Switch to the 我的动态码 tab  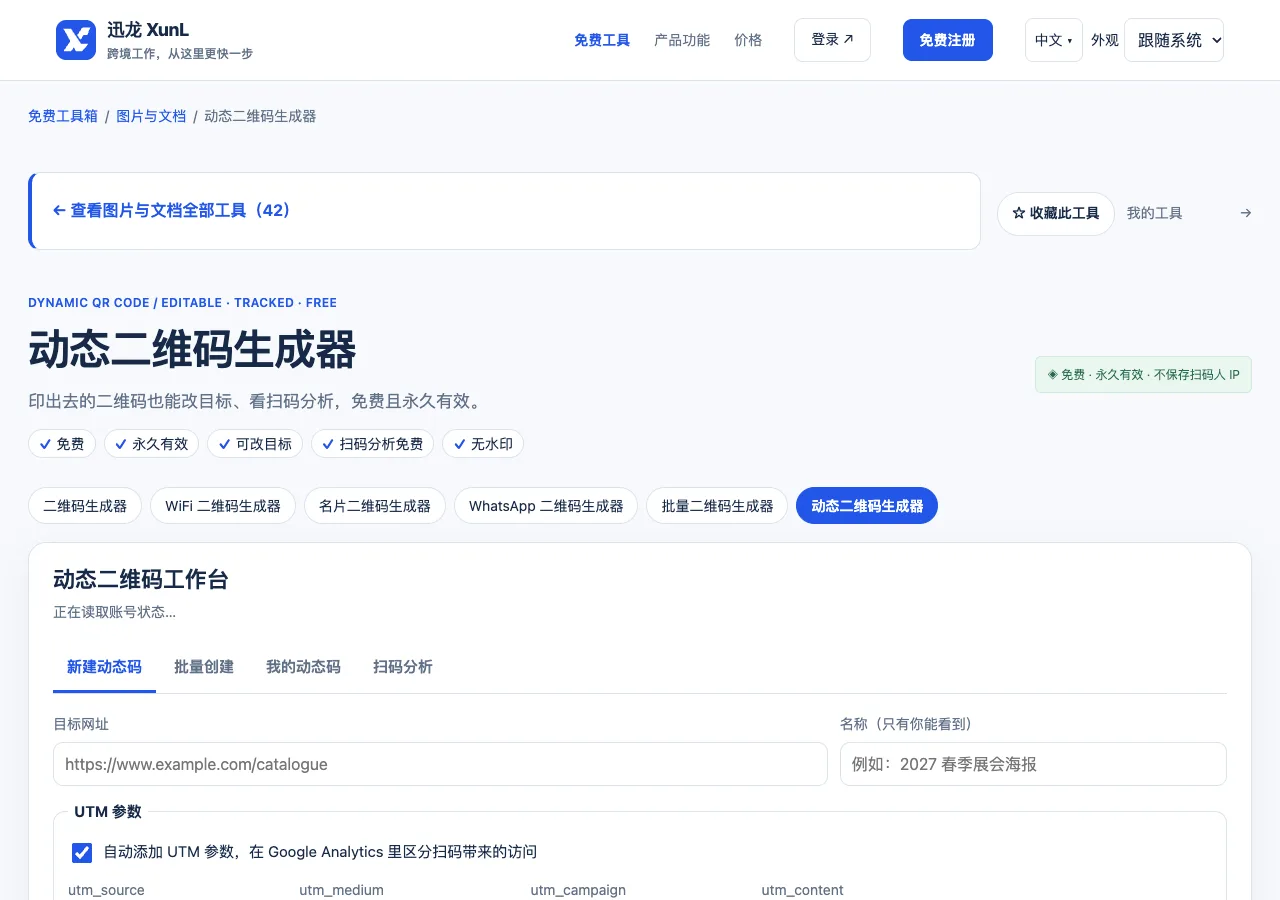303,667
